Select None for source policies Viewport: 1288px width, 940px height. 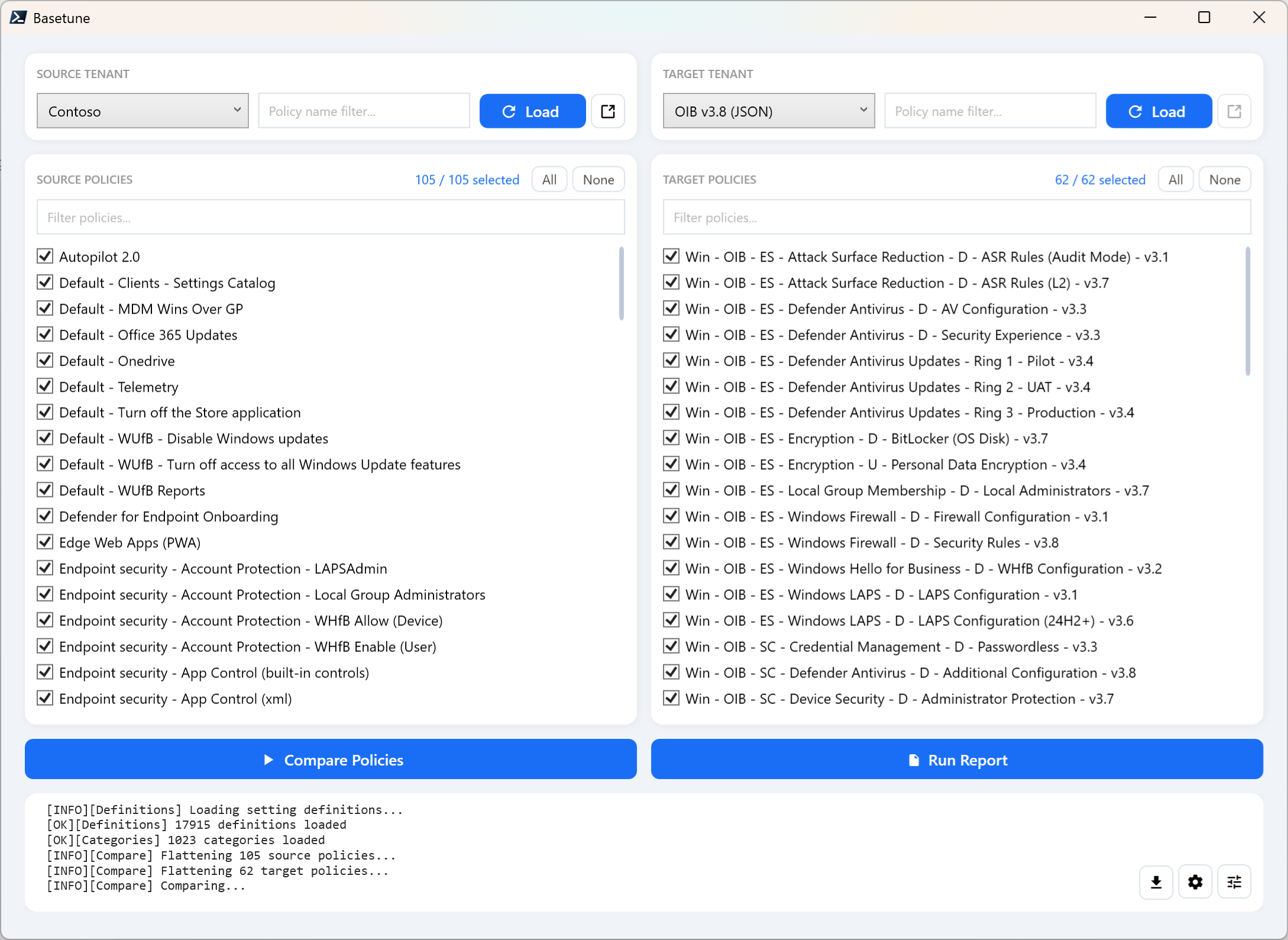[x=598, y=179]
